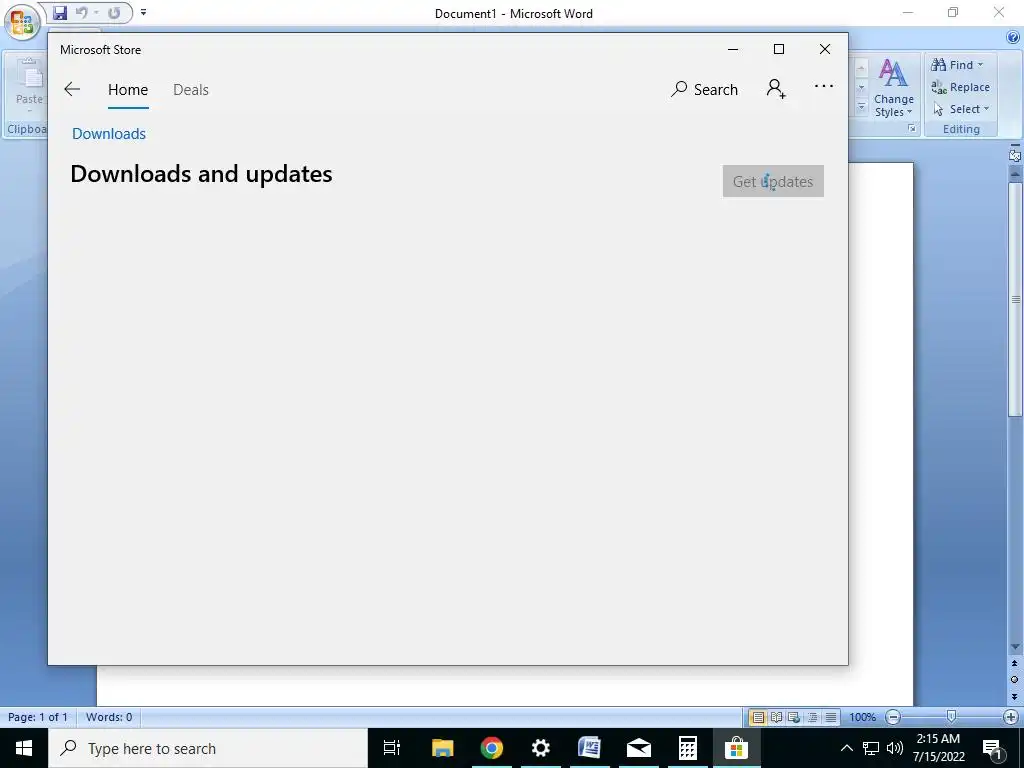Redo with the Quick Access toolbar
The height and width of the screenshot is (768, 1024).
tap(114, 12)
